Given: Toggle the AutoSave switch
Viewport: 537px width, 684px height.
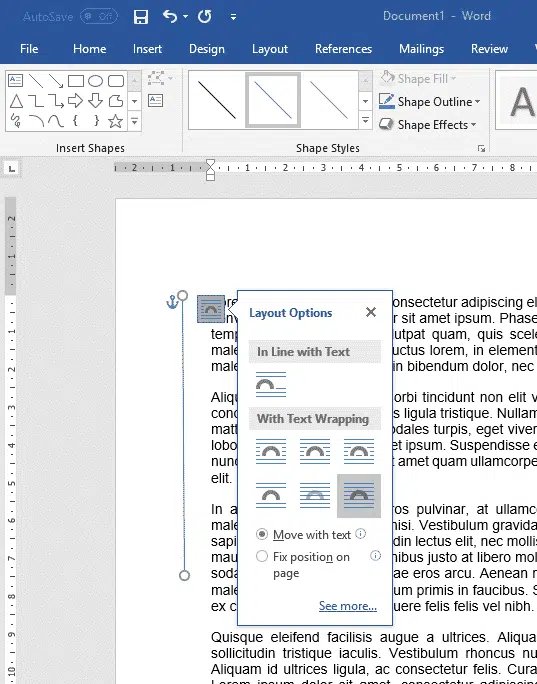Looking at the screenshot, I should [x=99, y=17].
